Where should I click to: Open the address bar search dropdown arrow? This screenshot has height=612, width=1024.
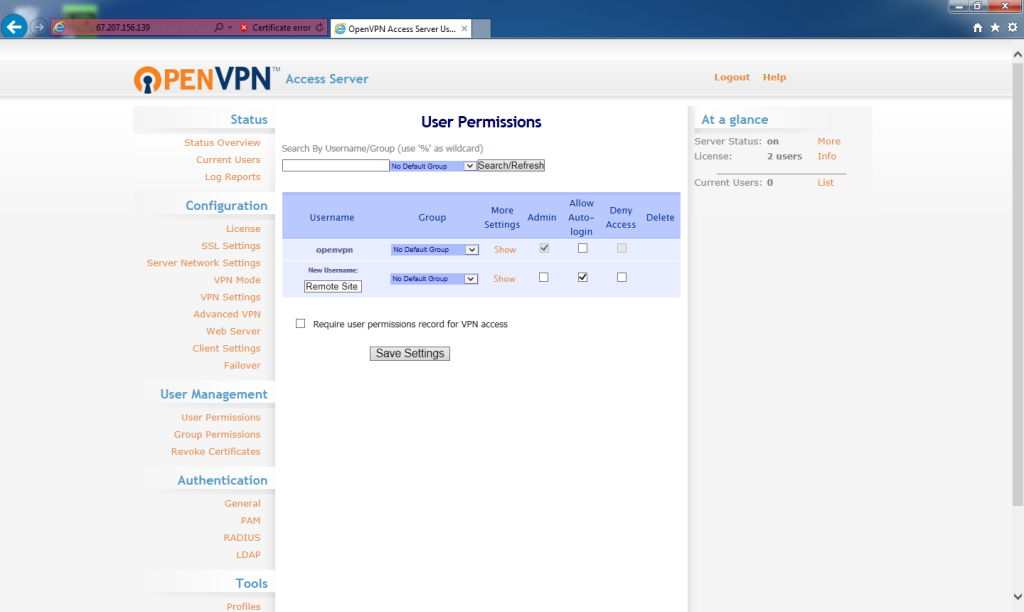click(230, 27)
